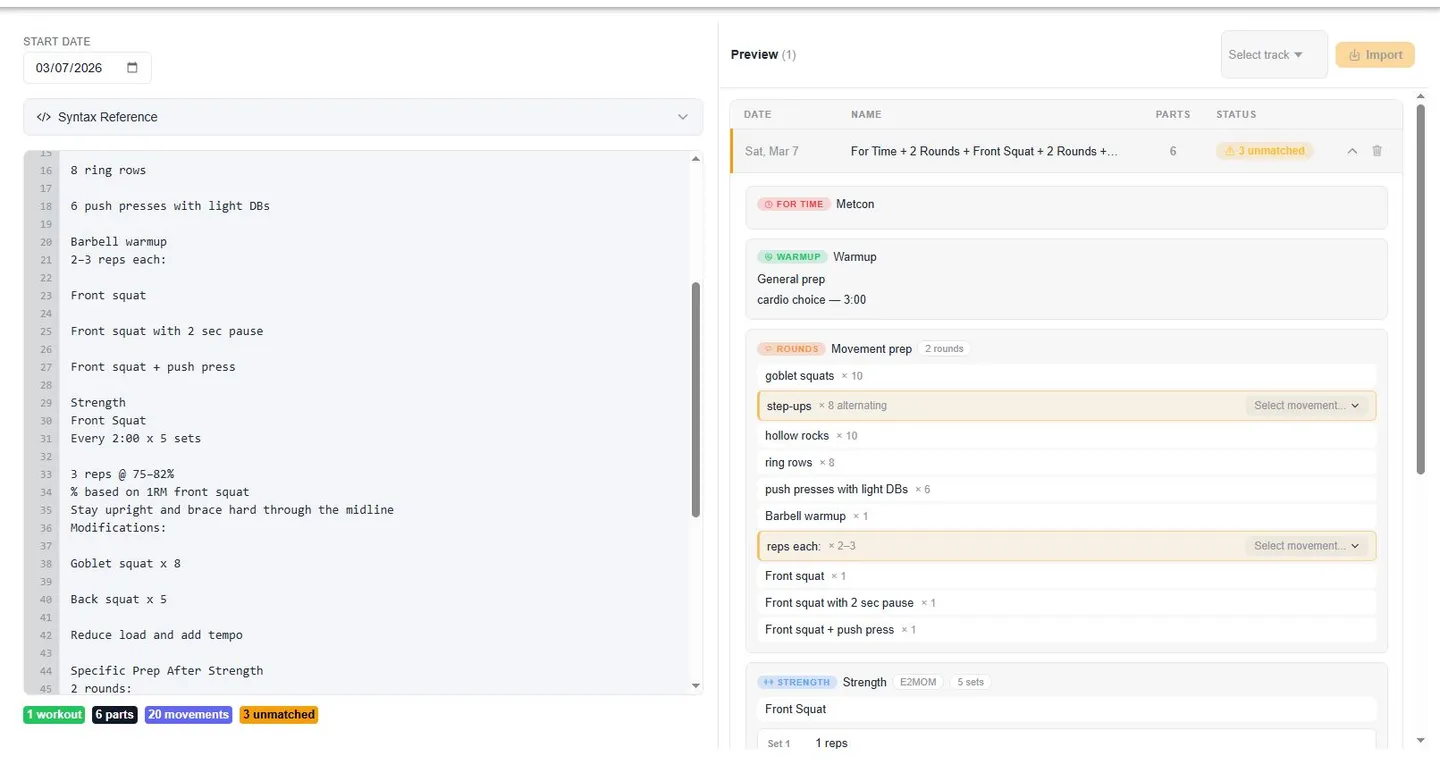
Task: Click the start date input field
Action: pos(87,68)
